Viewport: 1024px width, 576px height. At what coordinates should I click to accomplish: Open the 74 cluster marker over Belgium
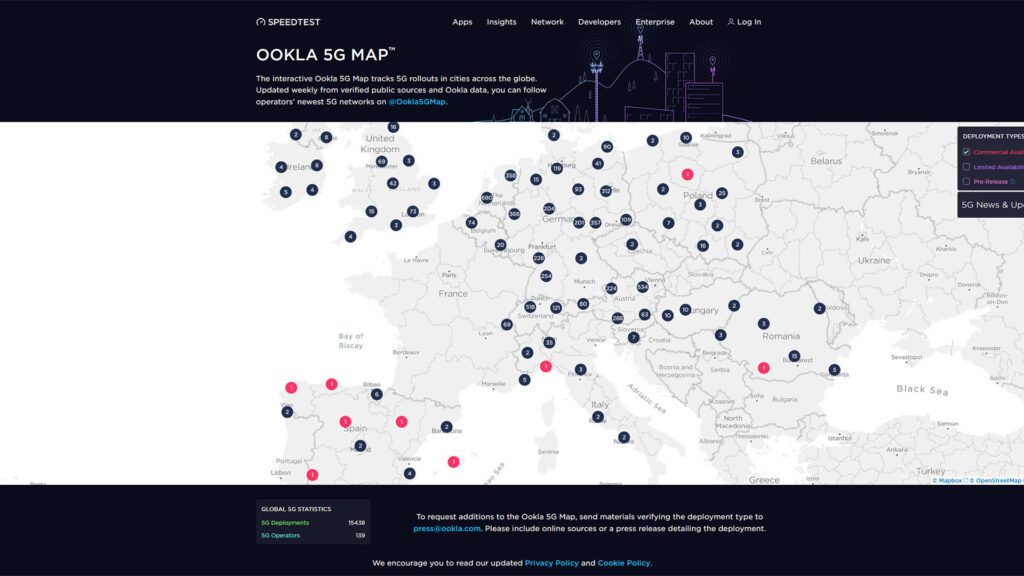[472, 223]
